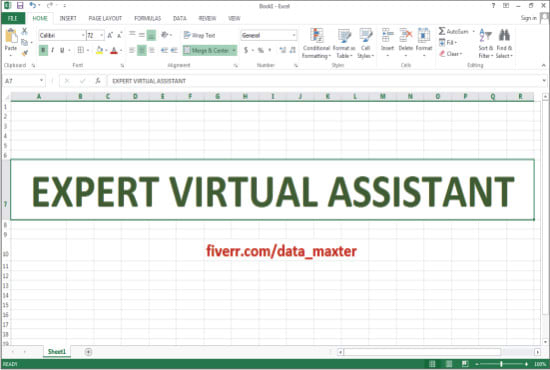Open Find & Select binoculars

[504, 43]
